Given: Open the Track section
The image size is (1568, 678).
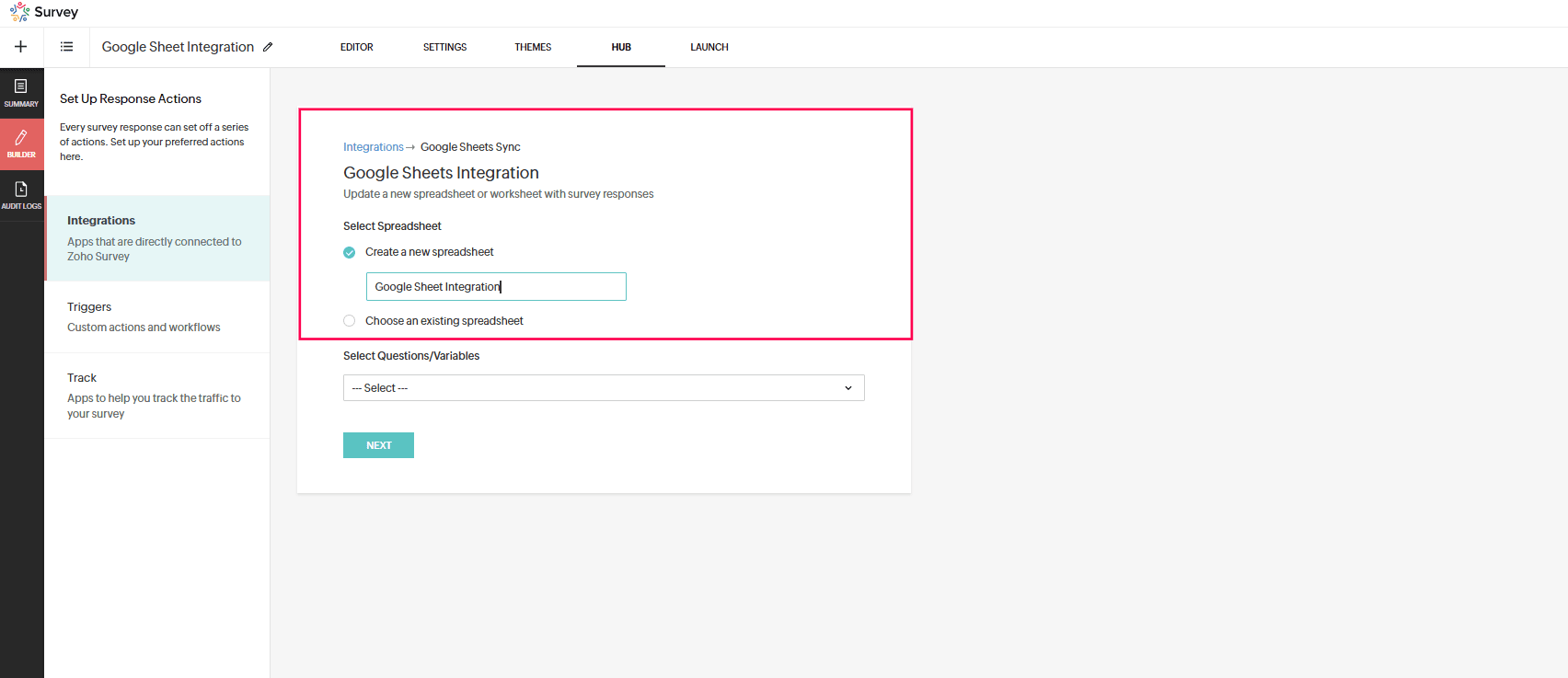Looking at the screenshot, I should 157,396.
